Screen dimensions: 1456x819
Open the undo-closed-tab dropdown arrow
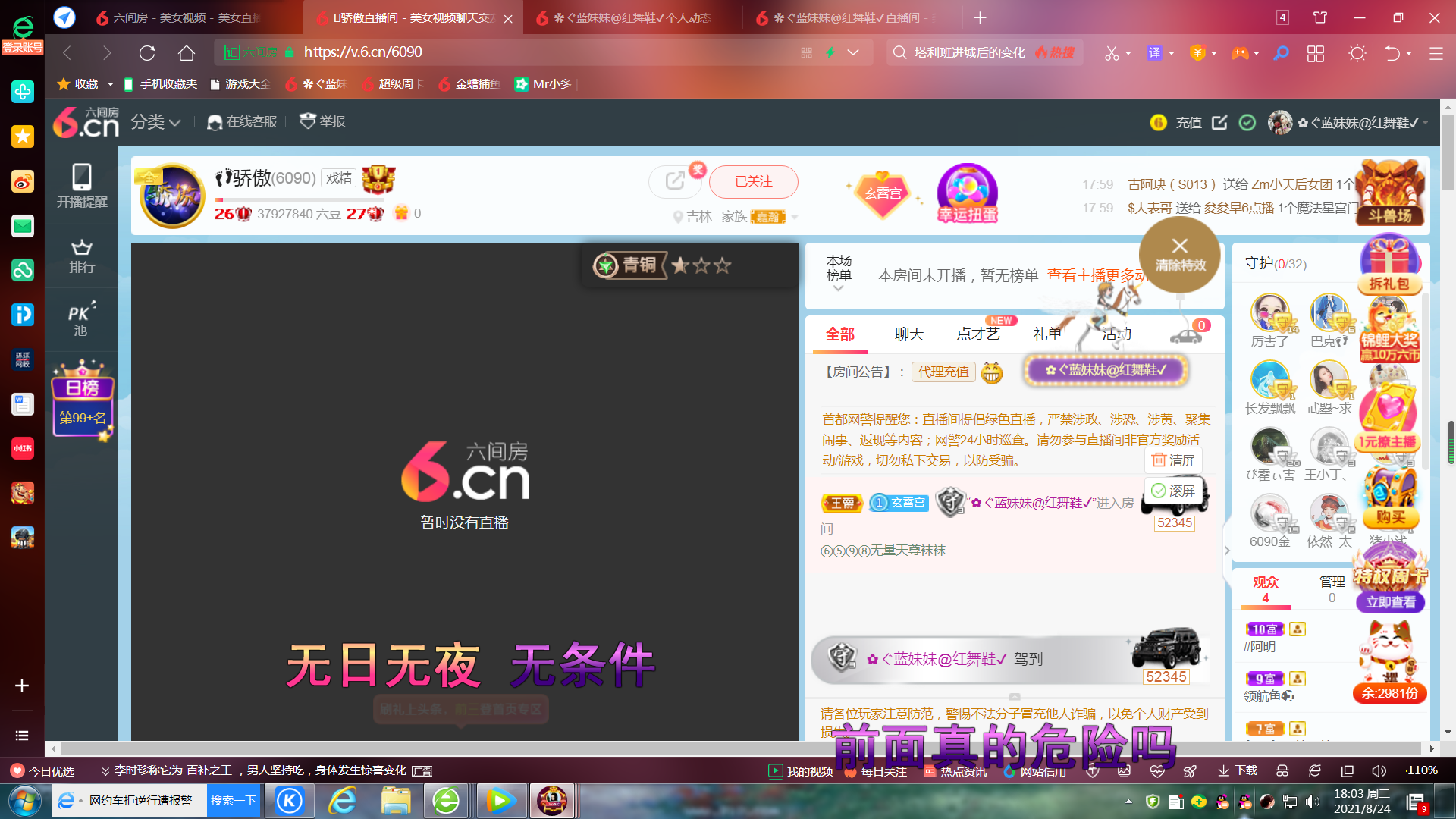pyautogui.click(x=1409, y=53)
